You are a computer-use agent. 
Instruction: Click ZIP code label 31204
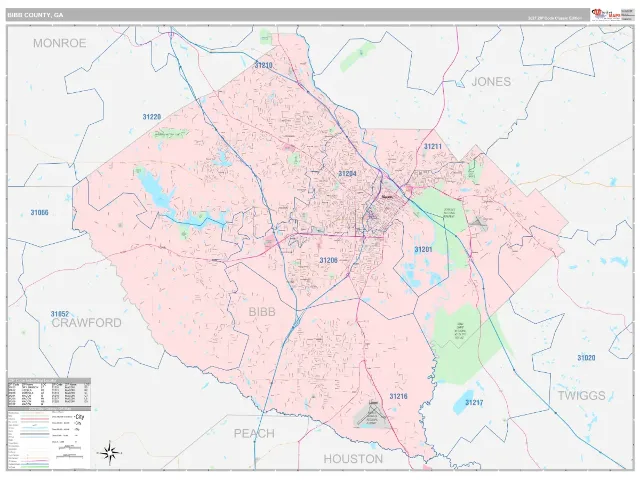coord(347,174)
